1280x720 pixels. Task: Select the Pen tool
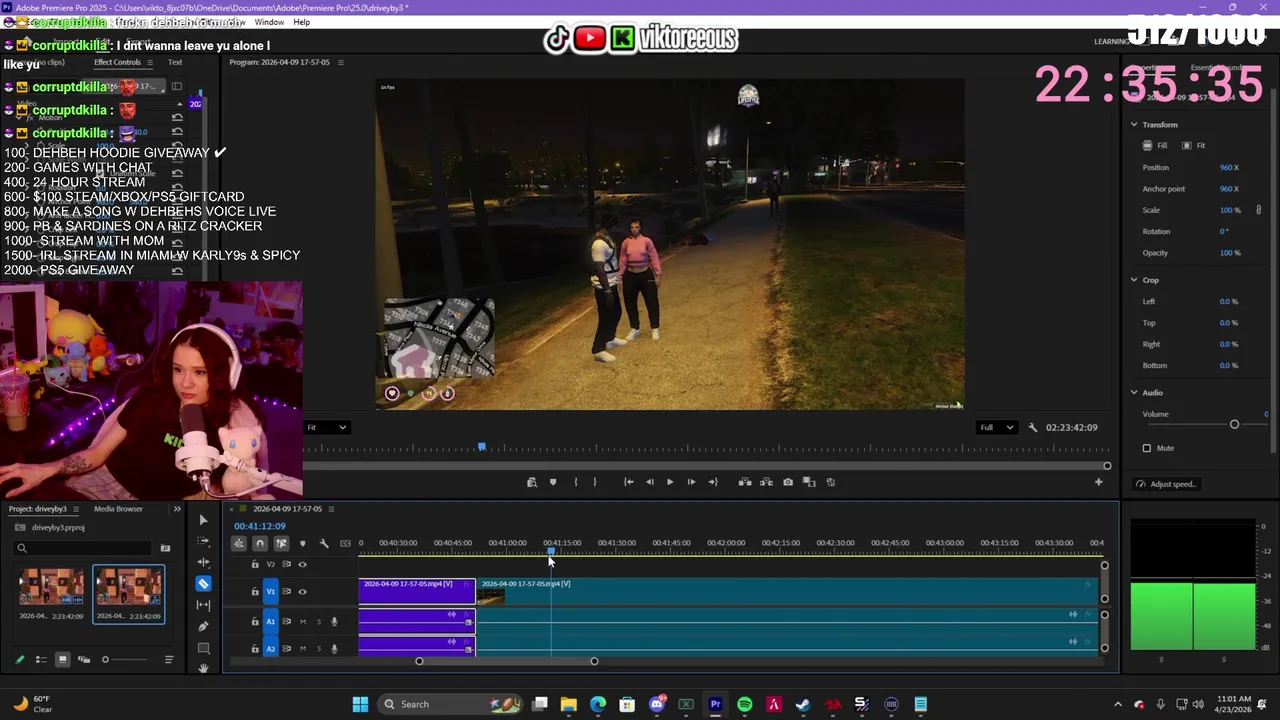(203, 626)
